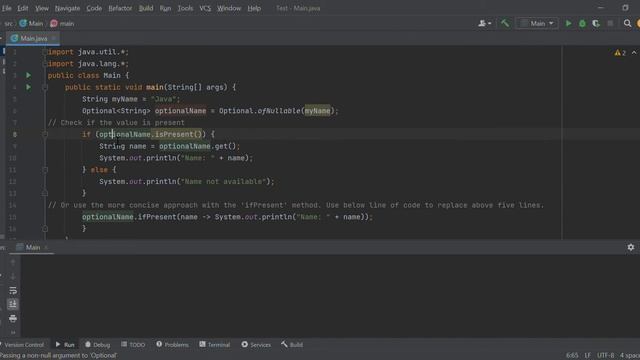Screen dimensions: 640x360
Task: Run main method from gutter icon
Action: click(28, 87)
